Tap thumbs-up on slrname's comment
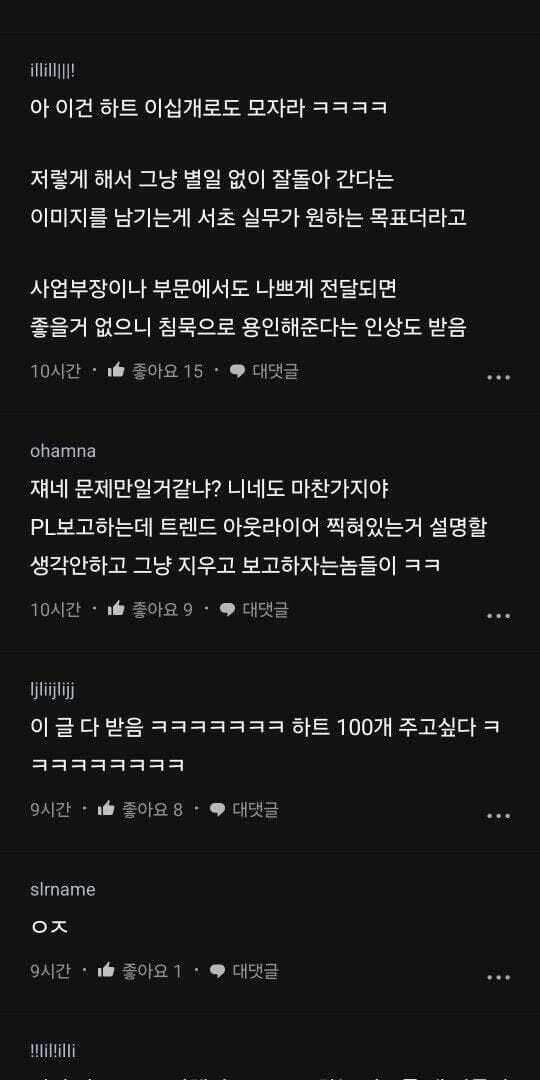The image size is (540, 1080). [106, 971]
